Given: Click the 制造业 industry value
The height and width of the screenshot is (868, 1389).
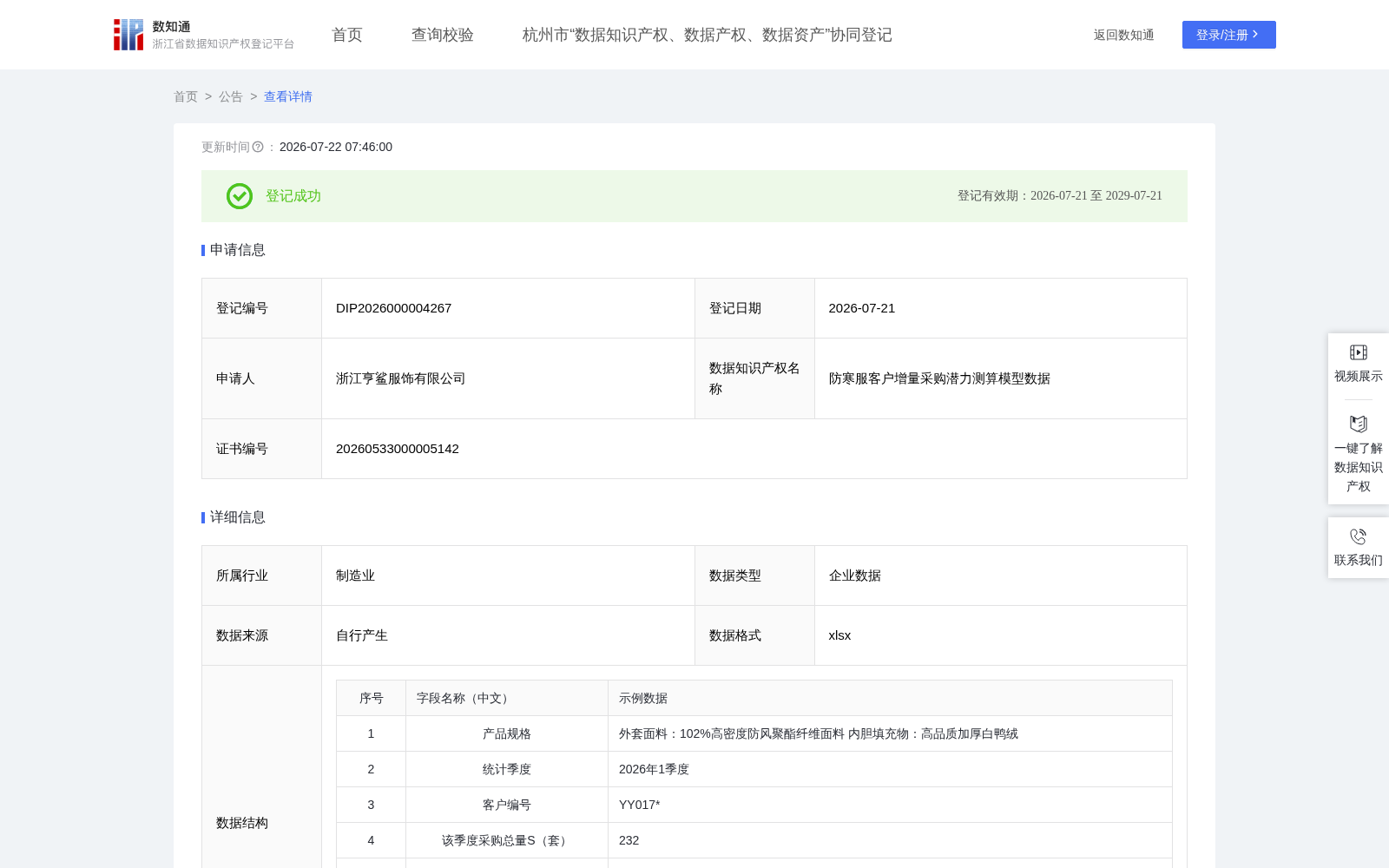Looking at the screenshot, I should tap(356, 575).
